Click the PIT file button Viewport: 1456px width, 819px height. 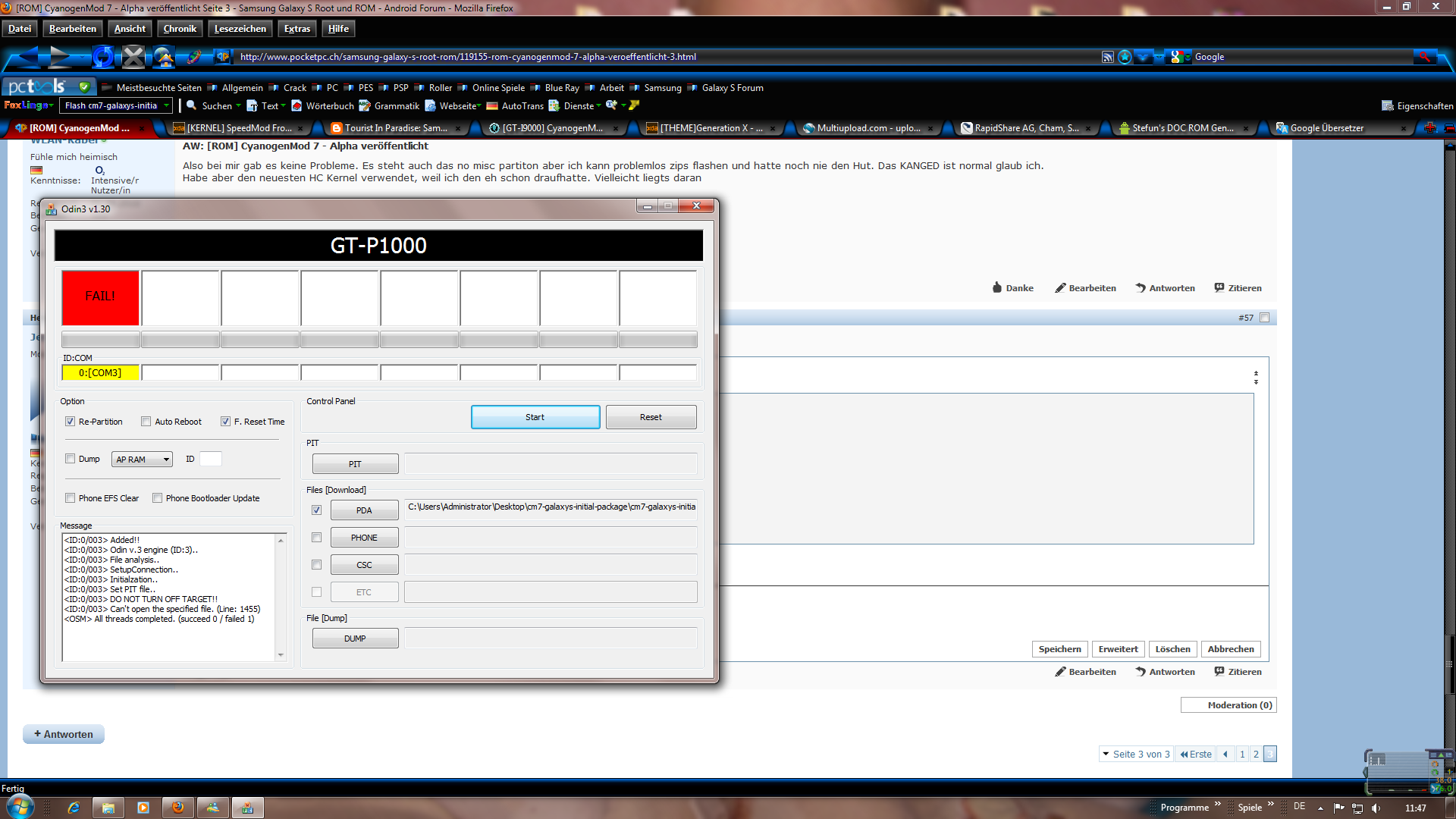(x=355, y=464)
